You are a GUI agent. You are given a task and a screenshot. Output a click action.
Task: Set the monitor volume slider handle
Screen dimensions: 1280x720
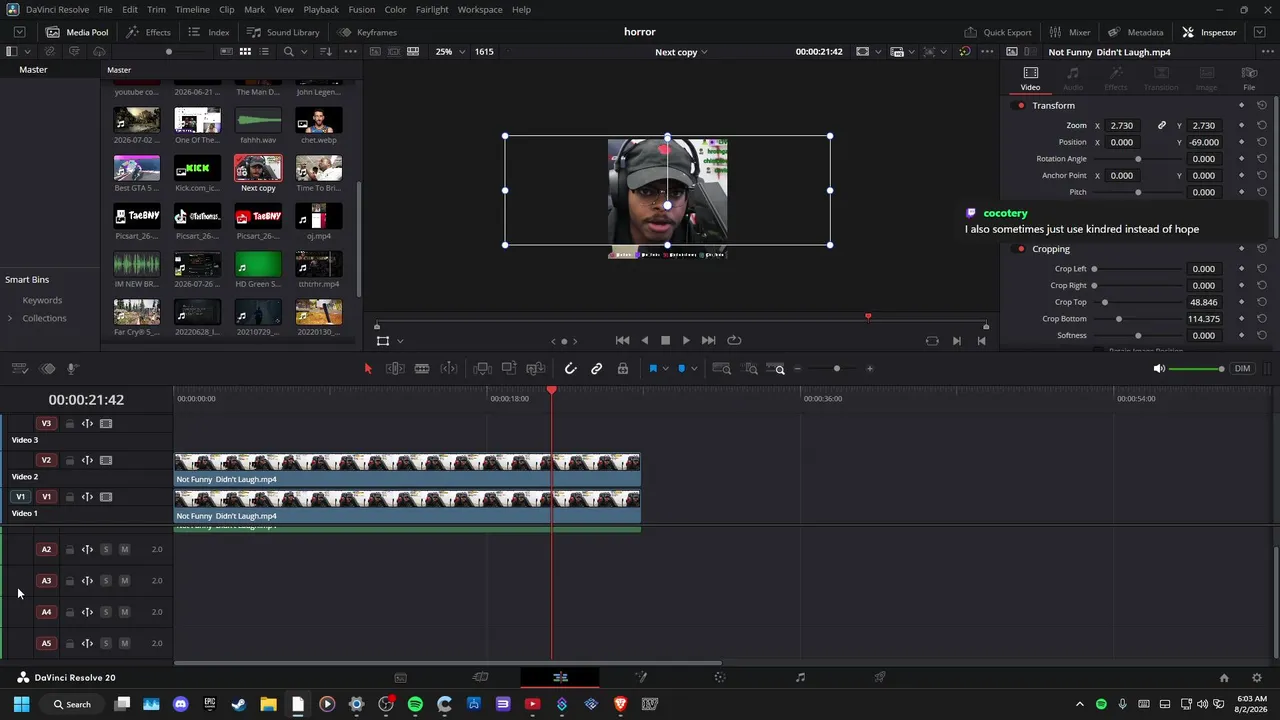pos(1221,369)
